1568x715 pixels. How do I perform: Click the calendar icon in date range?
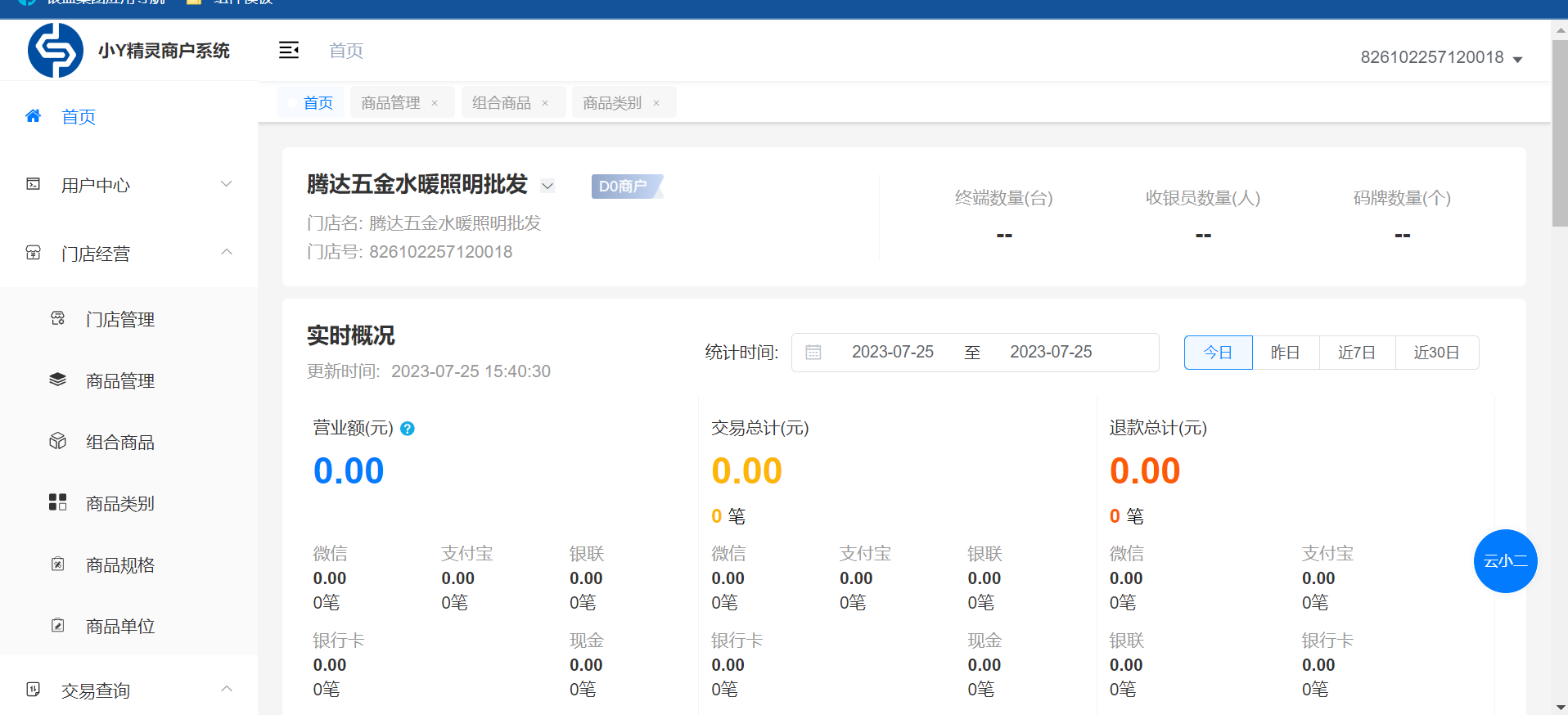click(813, 352)
